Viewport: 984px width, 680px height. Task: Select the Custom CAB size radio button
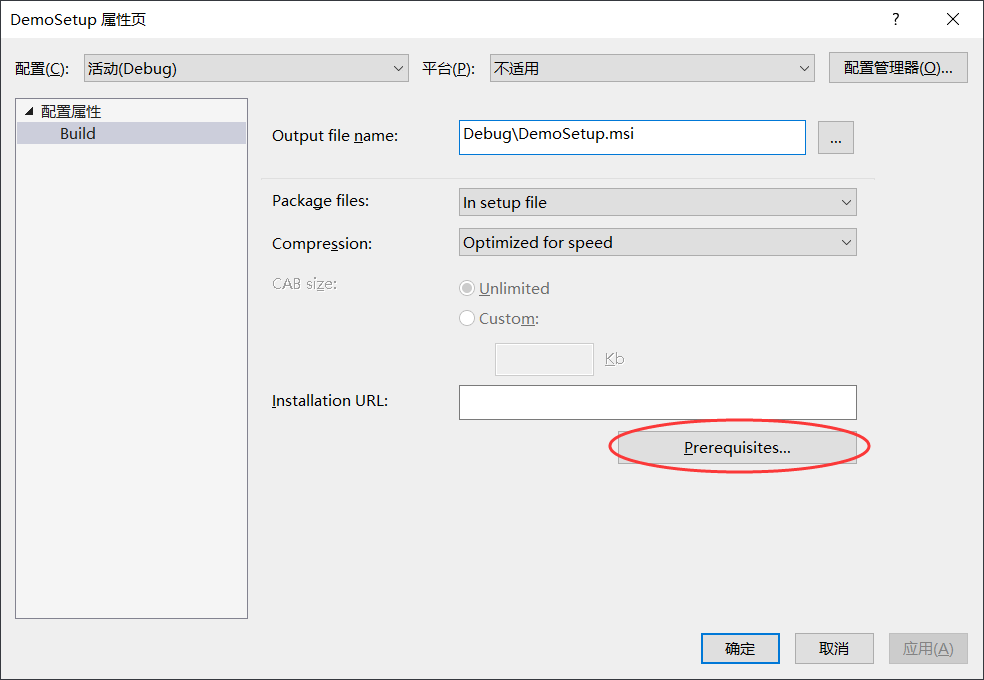(x=467, y=318)
